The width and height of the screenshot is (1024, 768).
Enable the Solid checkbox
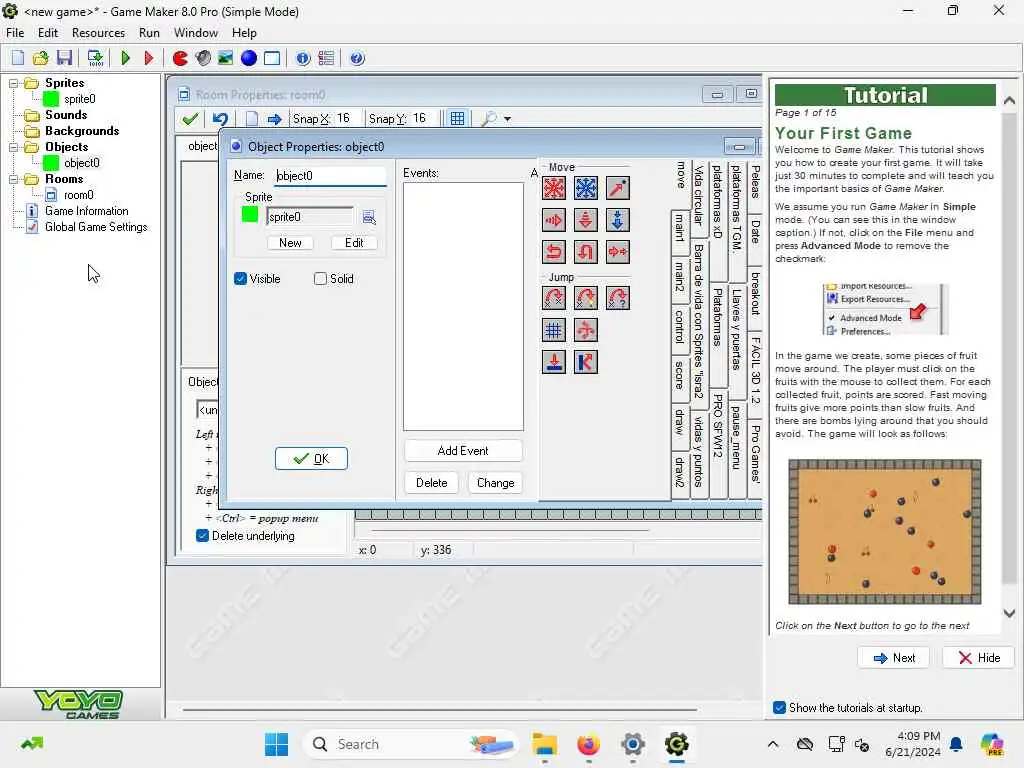(x=320, y=279)
